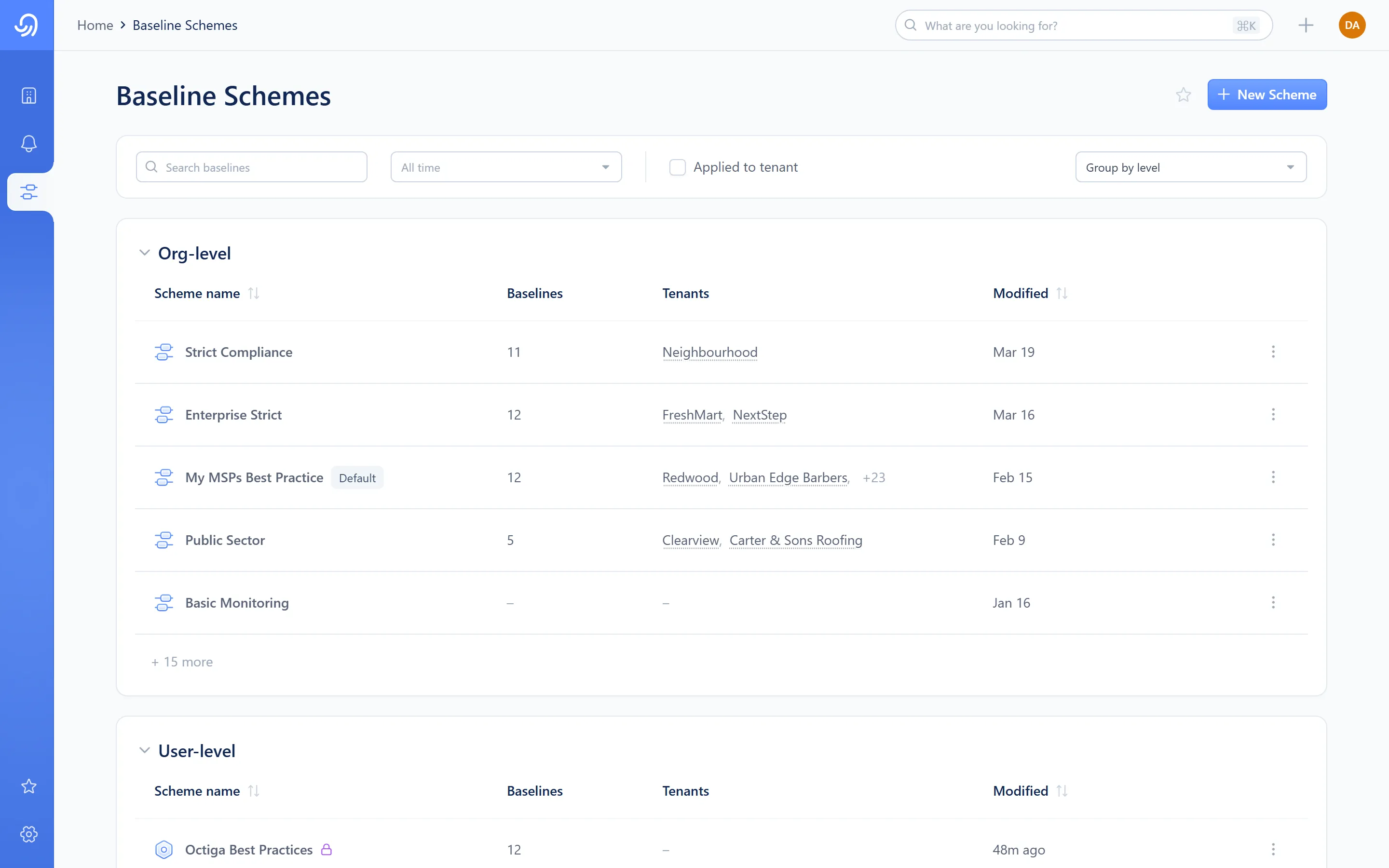The image size is (1389, 868).
Task: Open the All time date dropdown
Action: pos(505,167)
